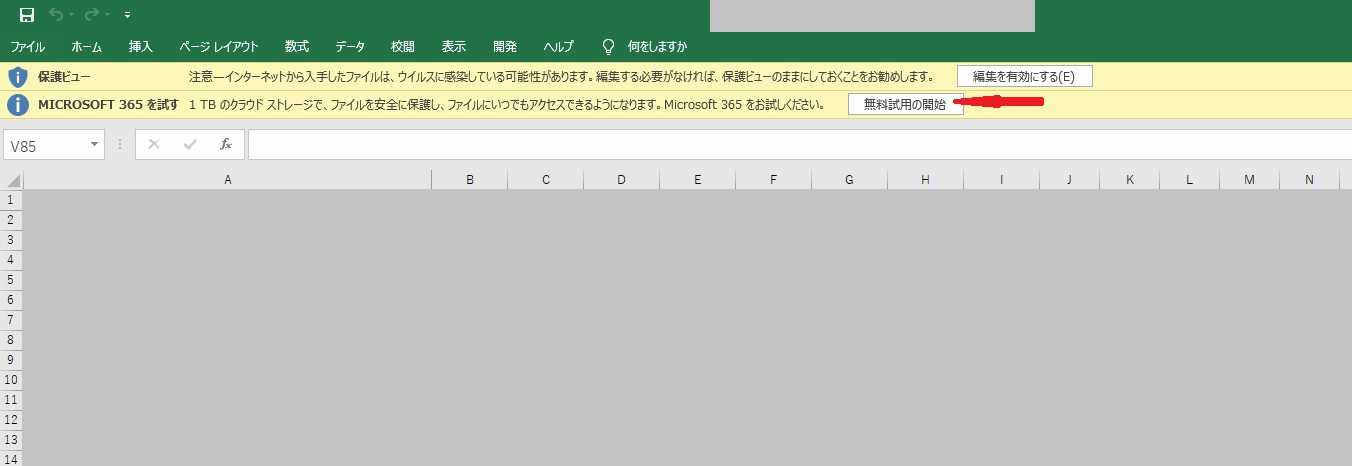This screenshot has height=466, width=1352.
Task: Click the Save icon in quick access toolbar
Action: click(x=27, y=15)
